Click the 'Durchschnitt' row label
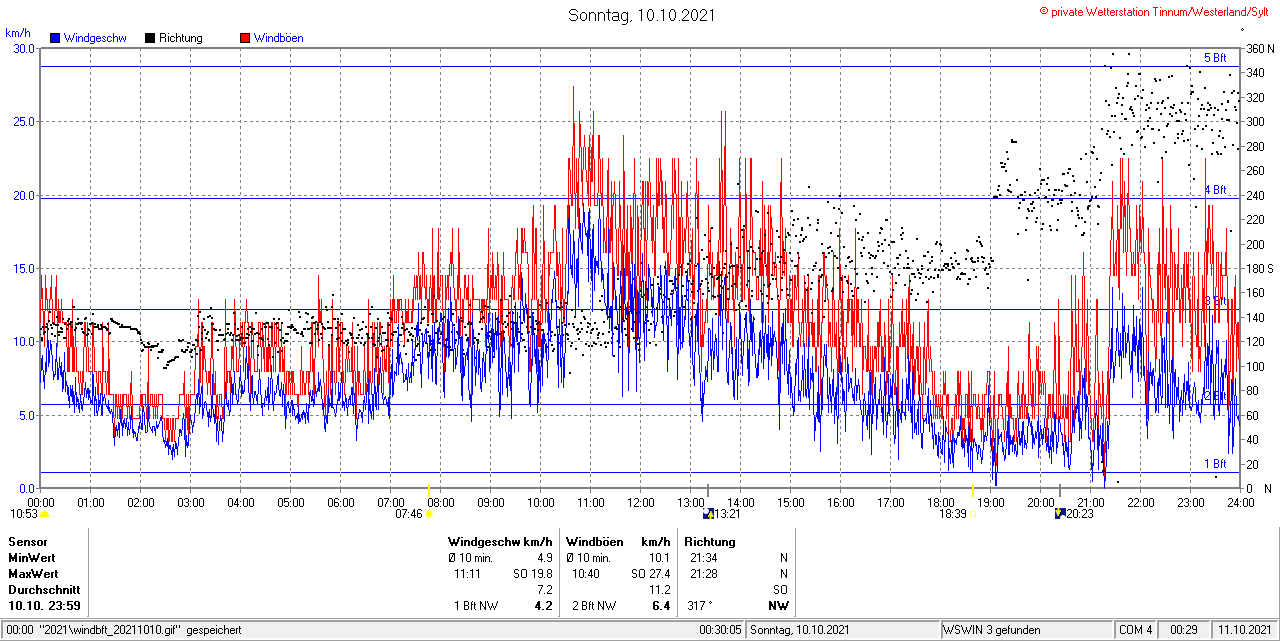 (44, 590)
